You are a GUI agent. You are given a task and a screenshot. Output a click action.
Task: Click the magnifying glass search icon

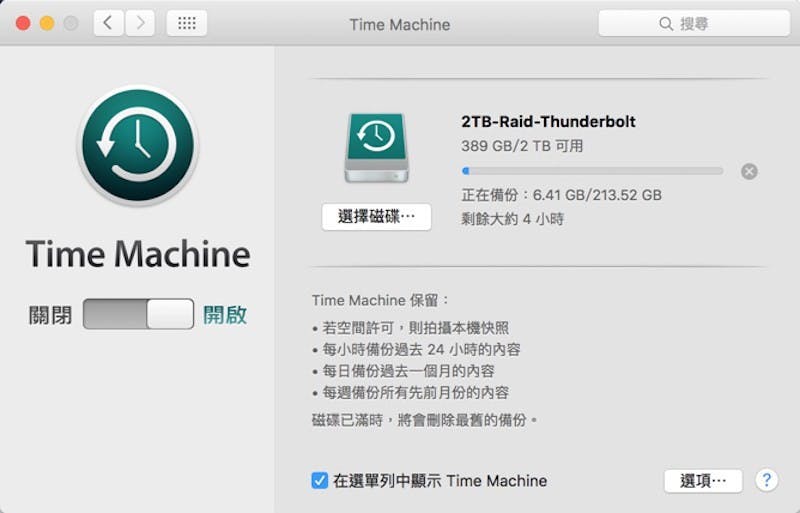(665, 23)
